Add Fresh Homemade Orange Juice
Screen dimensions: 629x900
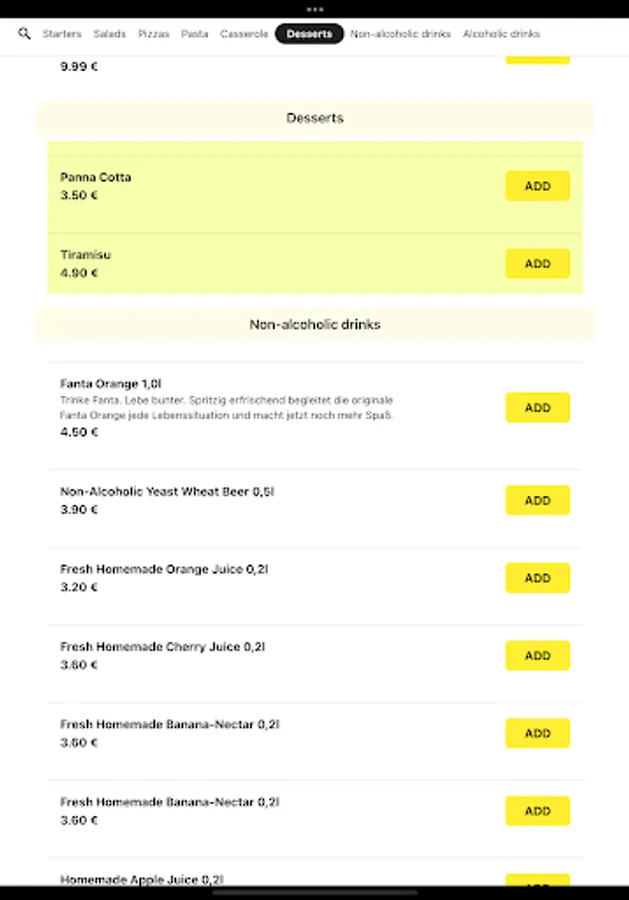(537, 578)
